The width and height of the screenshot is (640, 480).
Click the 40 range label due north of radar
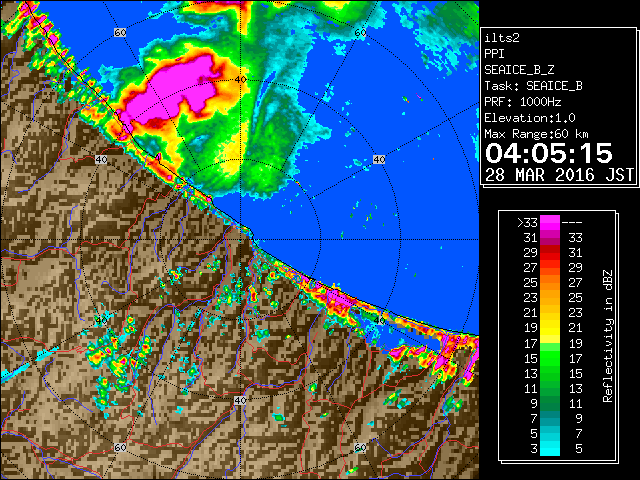tap(240, 80)
